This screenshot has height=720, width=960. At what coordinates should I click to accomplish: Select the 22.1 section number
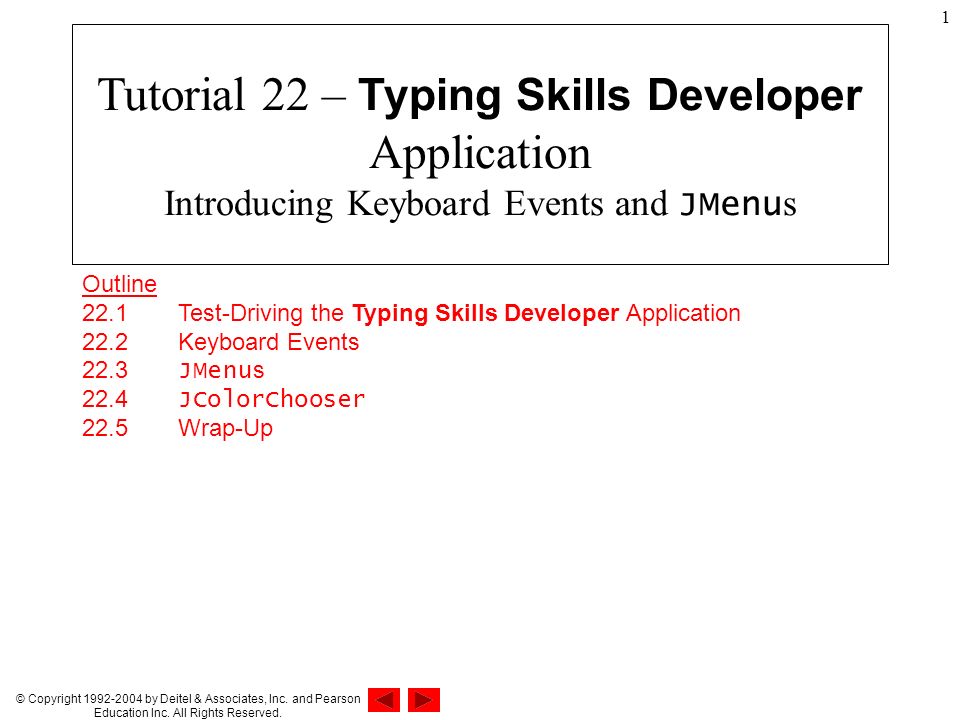click(x=104, y=313)
